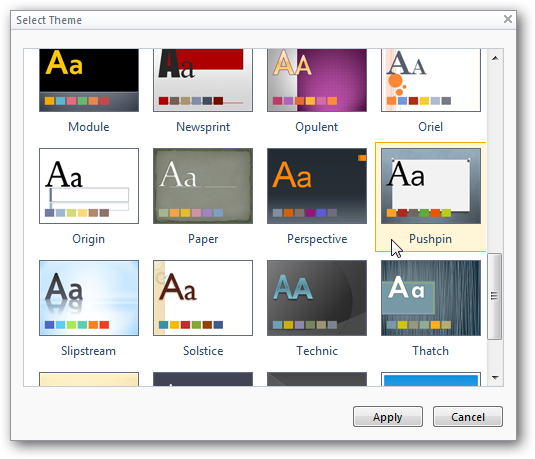The width and height of the screenshot is (535, 459).
Task: Click the Thatch label text
Action: 431,351
